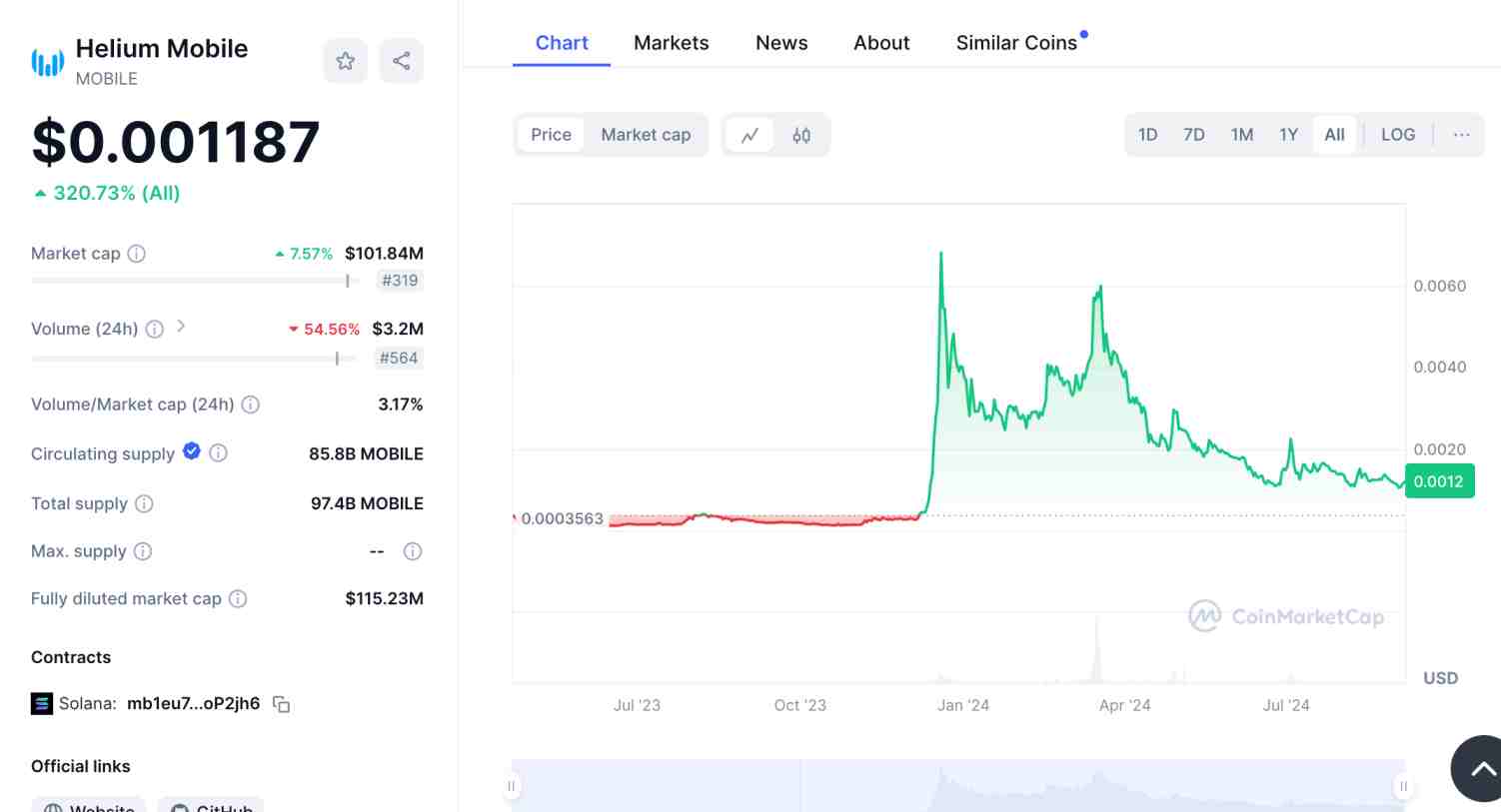1501x812 pixels.
Task: Open the About tab
Action: (881, 43)
